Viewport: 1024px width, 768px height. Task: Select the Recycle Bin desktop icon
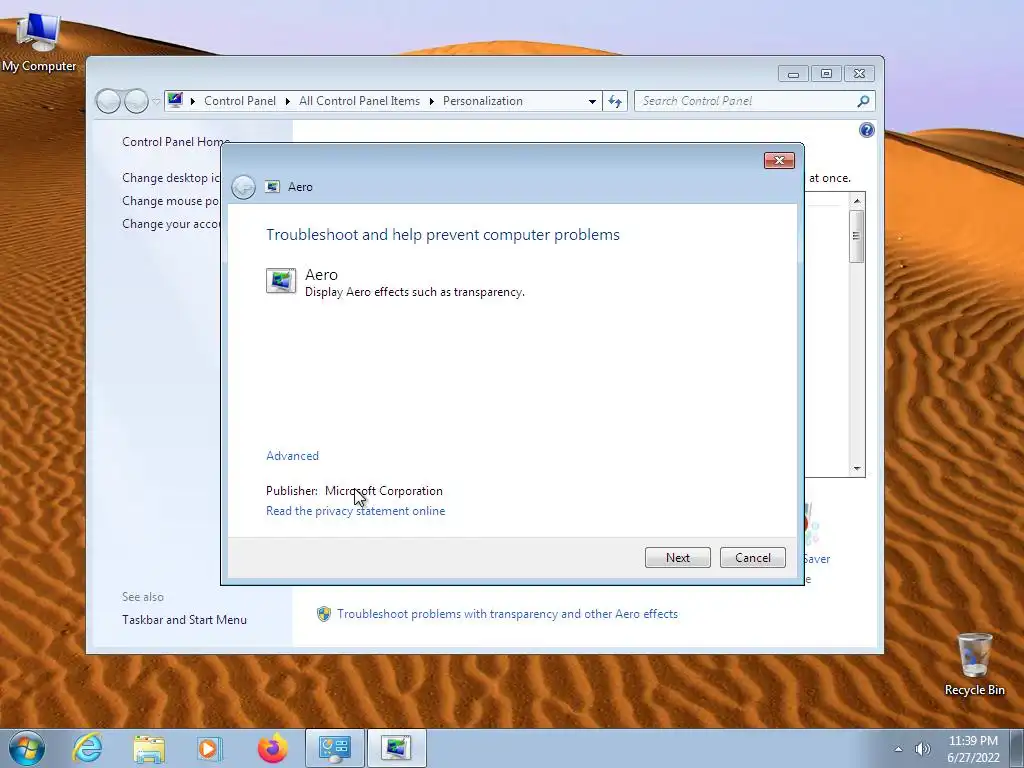pyautogui.click(x=974, y=664)
